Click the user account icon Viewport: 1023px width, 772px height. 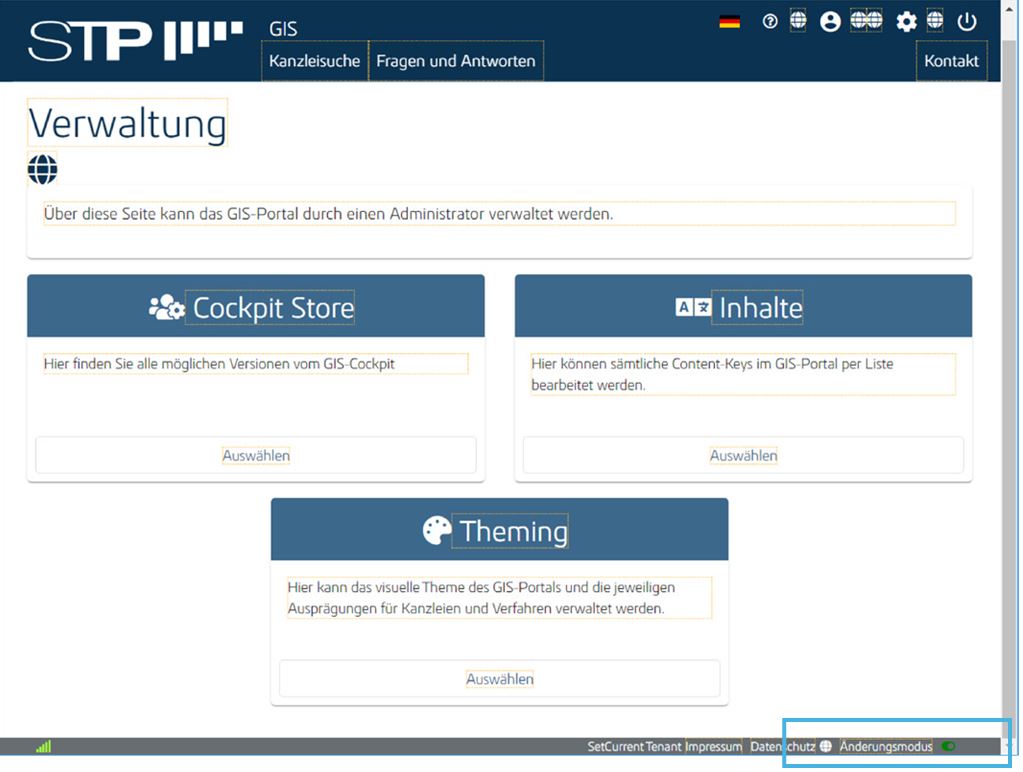click(830, 20)
